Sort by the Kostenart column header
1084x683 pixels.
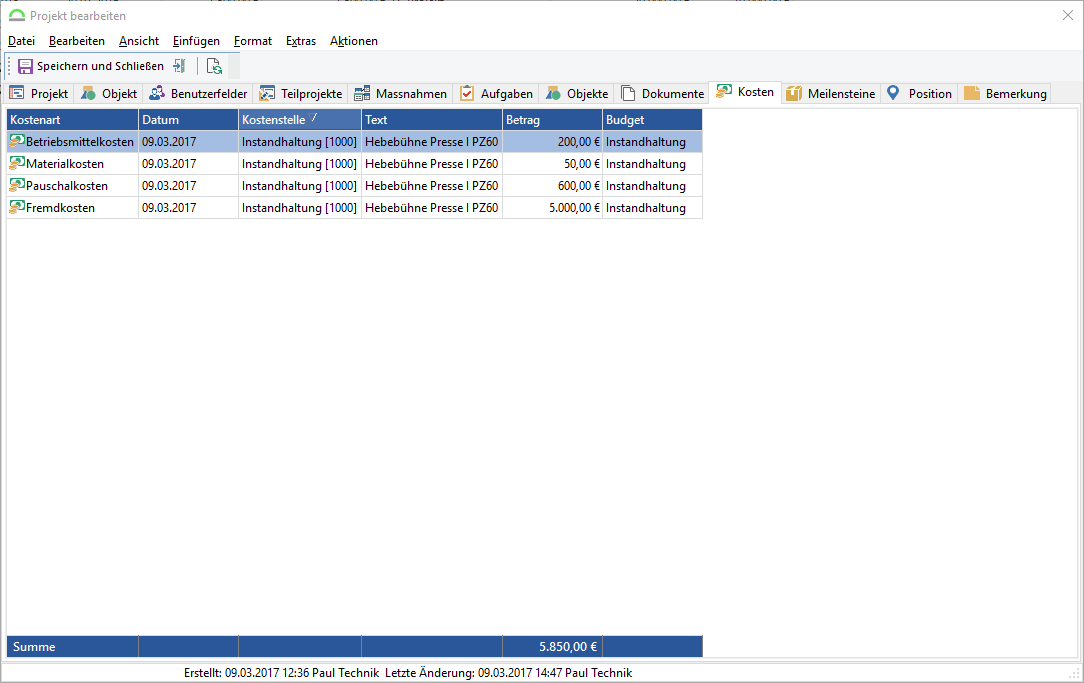[73, 120]
